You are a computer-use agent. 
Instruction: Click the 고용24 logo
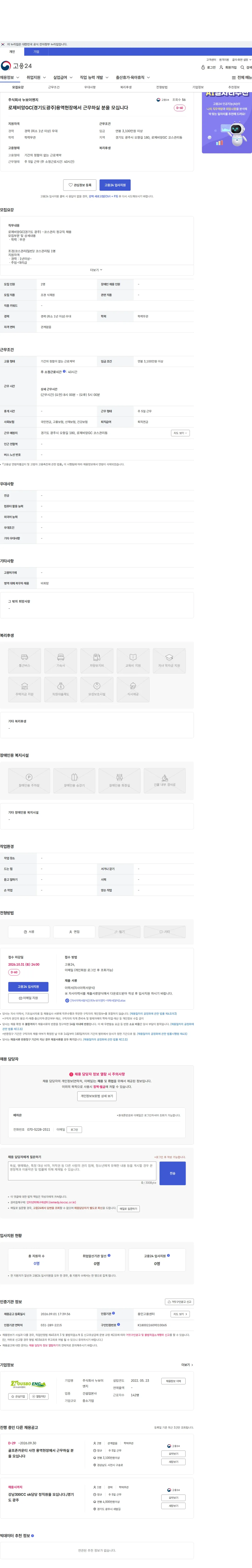16,66
